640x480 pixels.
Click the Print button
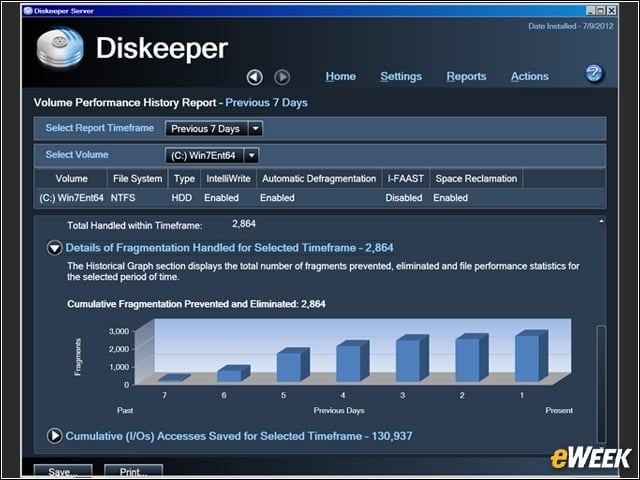[x=133, y=471]
